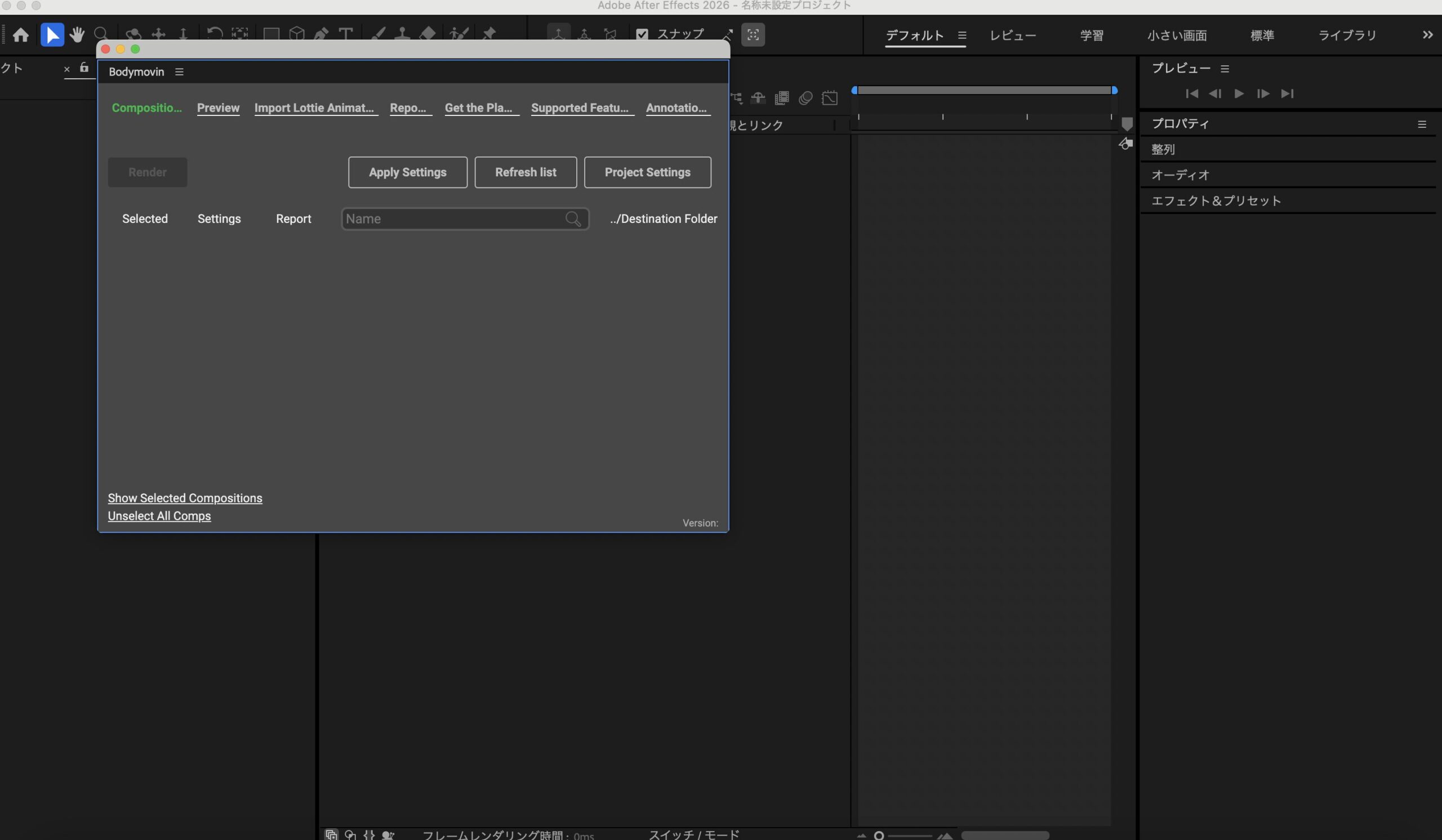The width and height of the screenshot is (1442, 840).
Task: Toggle the Motion Blur timeline icon
Action: (805, 99)
